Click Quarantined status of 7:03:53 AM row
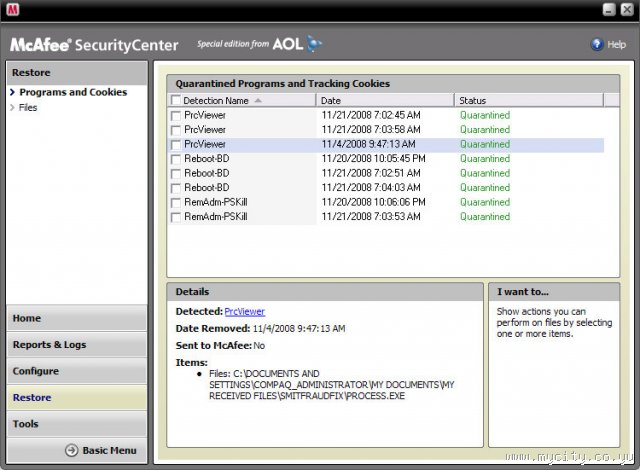Screen dimensions: 640x470 pyautogui.click(x=485, y=217)
